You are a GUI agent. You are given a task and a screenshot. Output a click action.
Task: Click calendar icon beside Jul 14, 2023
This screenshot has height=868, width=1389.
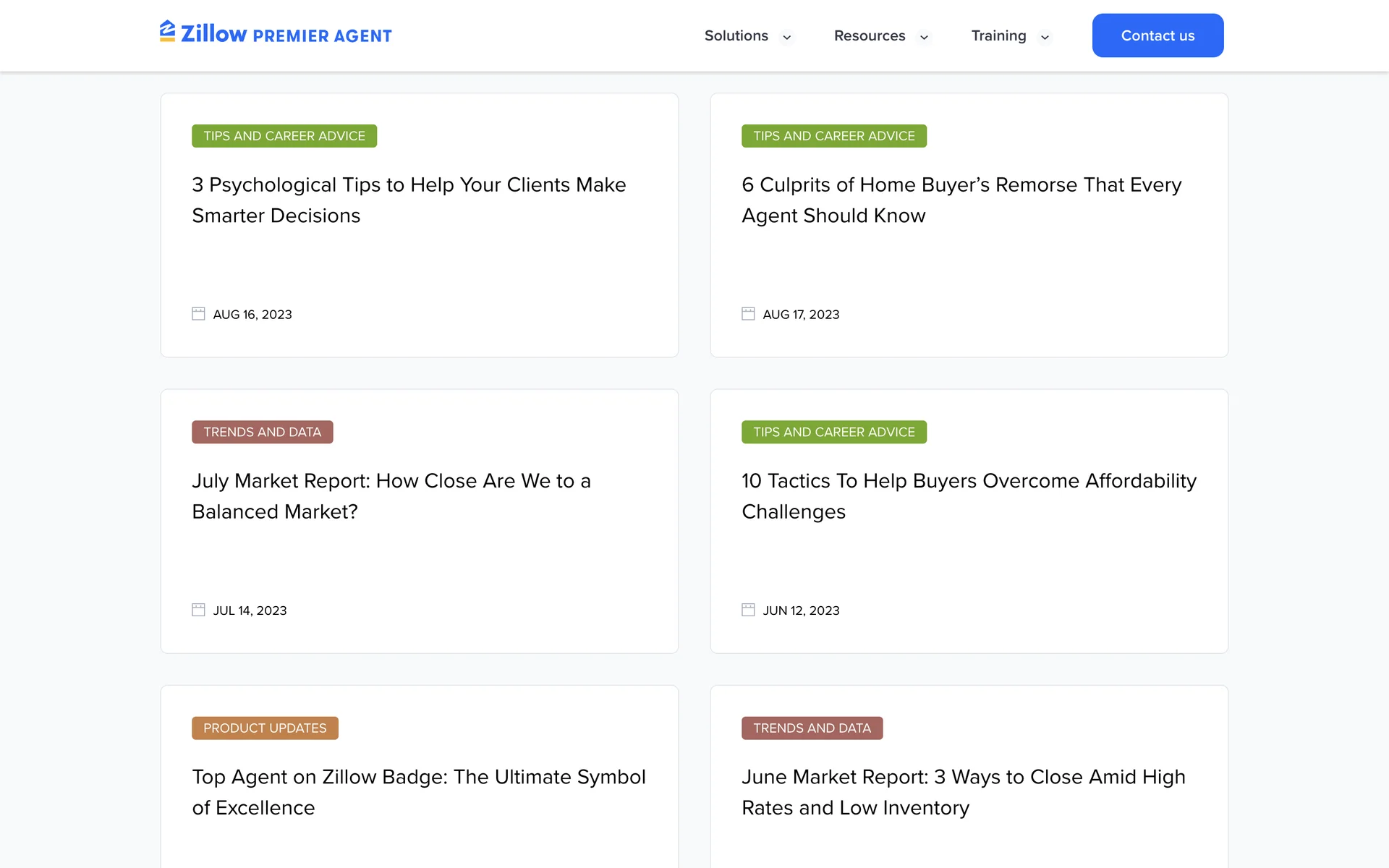(x=198, y=610)
